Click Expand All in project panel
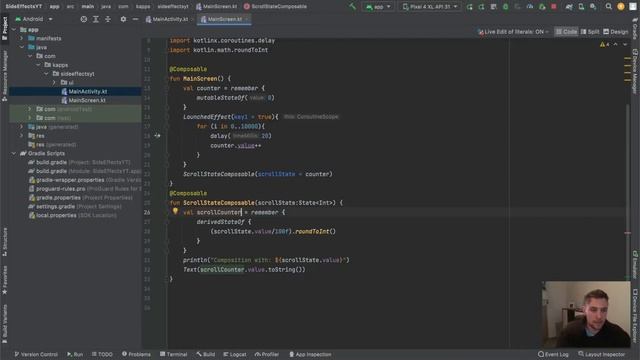Image resolution: width=640 pixels, height=360 pixels. tap(96, 19)
